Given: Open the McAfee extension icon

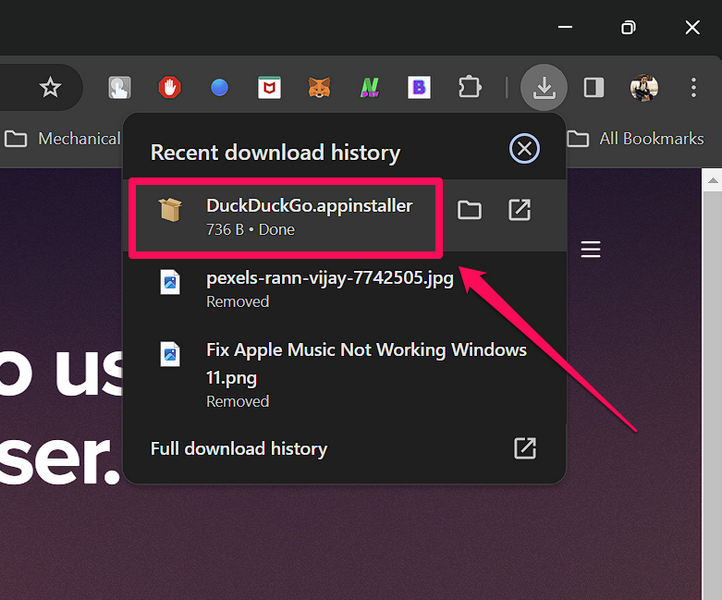Looking at the screenshot, I should pos(269,88).
